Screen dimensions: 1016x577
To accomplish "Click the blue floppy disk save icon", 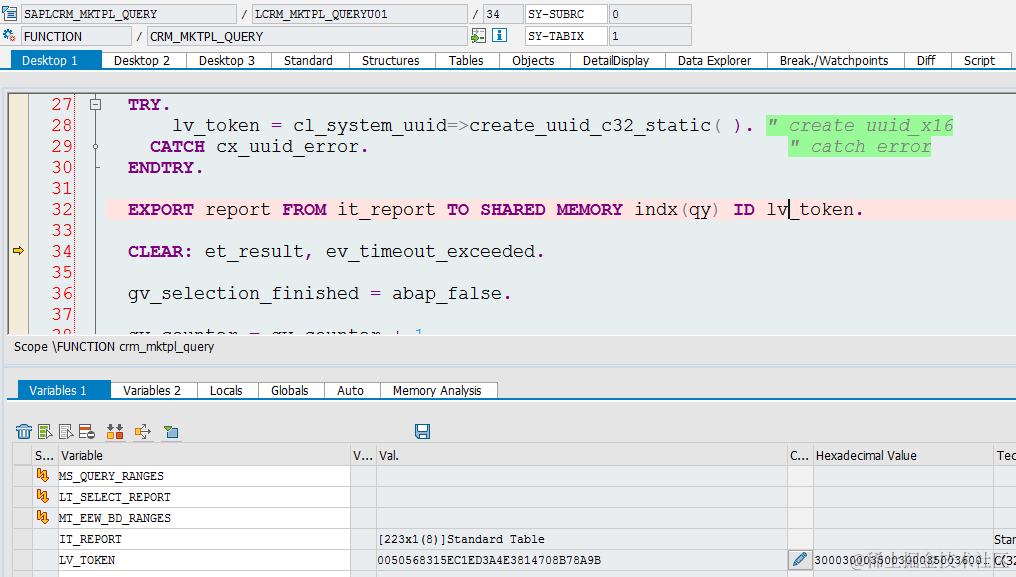I will (x=422, y=432).
